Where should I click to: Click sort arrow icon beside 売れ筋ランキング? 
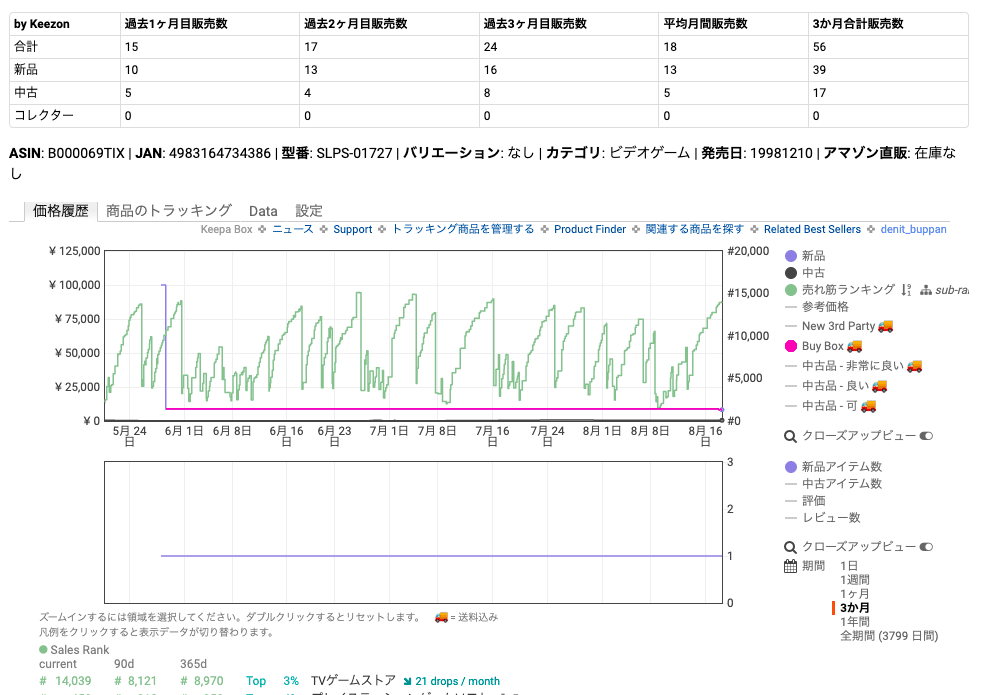click(x=906, y=291)
